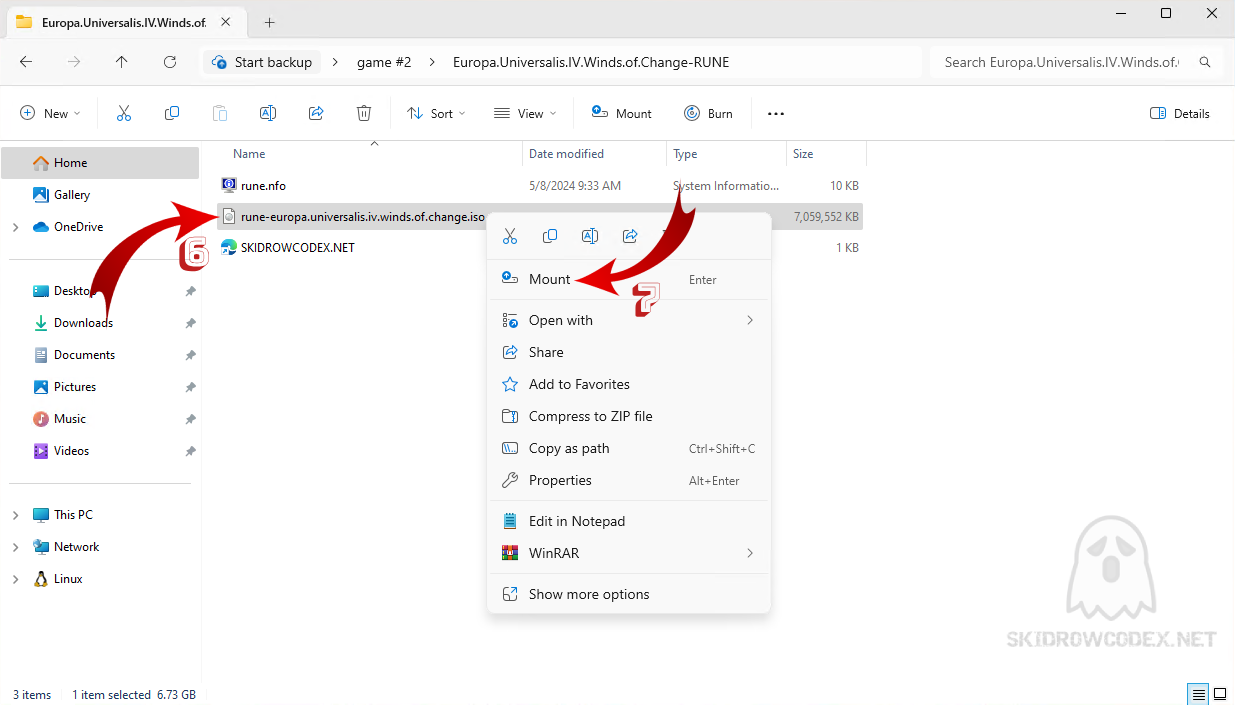The width and height of the screenshot is (1235, 705).
Task: Select Add to Favorites
Action: 629,384
